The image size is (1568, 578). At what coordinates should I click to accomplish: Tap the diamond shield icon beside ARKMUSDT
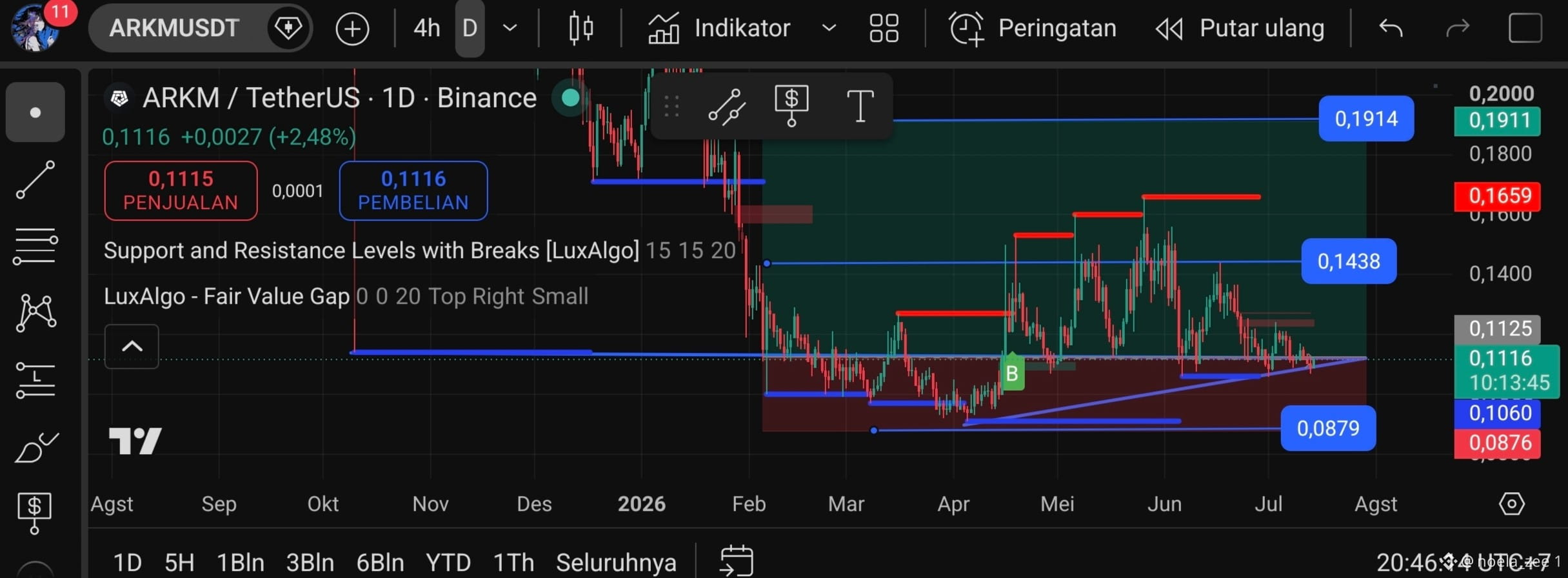point(288,28)
